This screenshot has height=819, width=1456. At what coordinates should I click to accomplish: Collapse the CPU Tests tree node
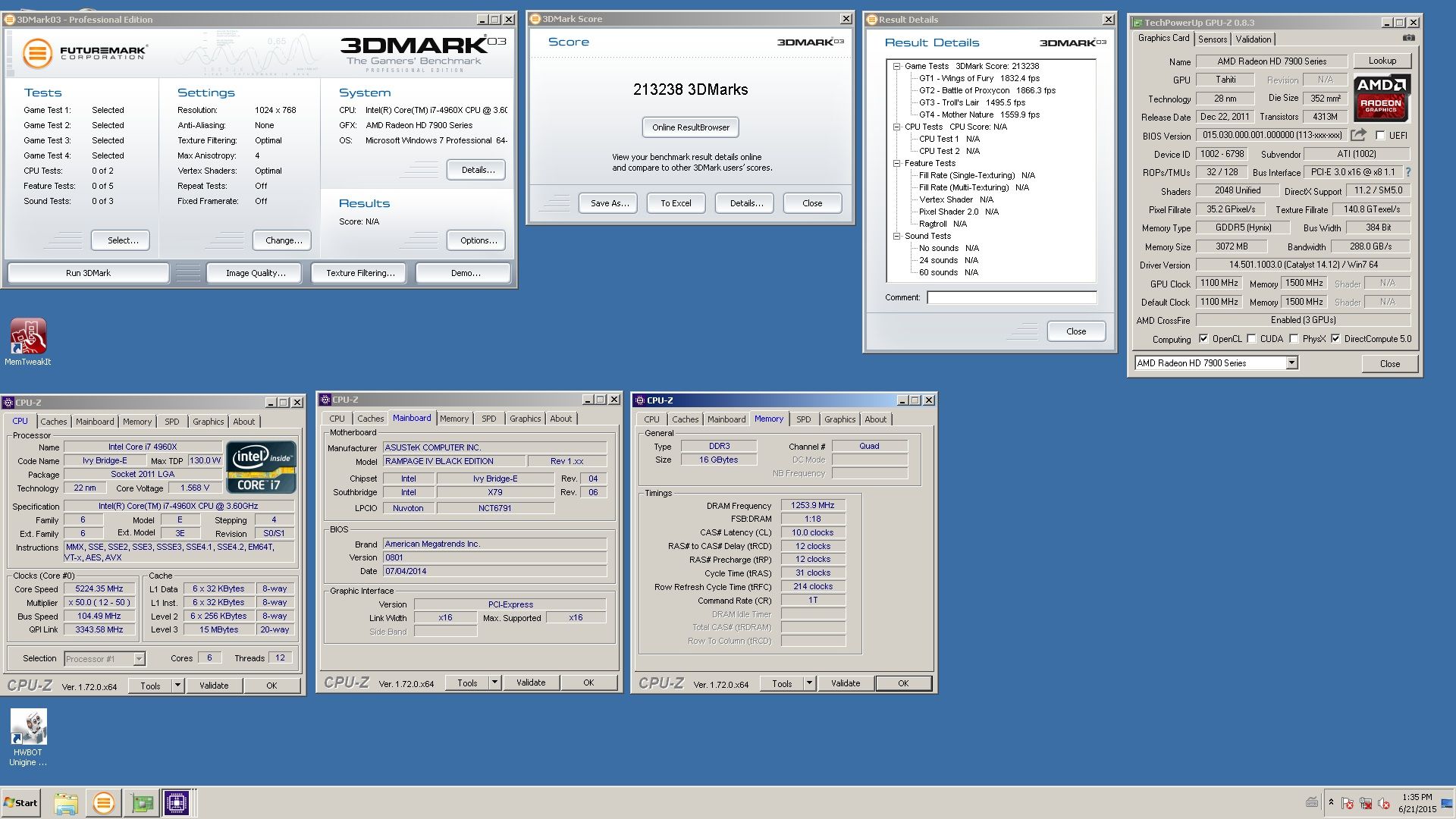(x=896, y=127)
